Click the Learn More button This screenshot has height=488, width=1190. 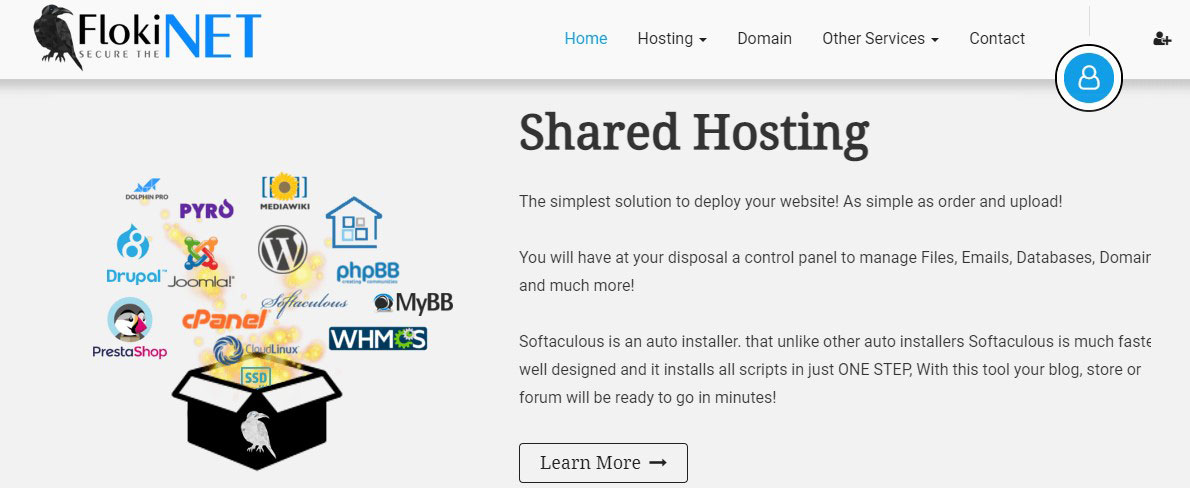click(603, 463)
